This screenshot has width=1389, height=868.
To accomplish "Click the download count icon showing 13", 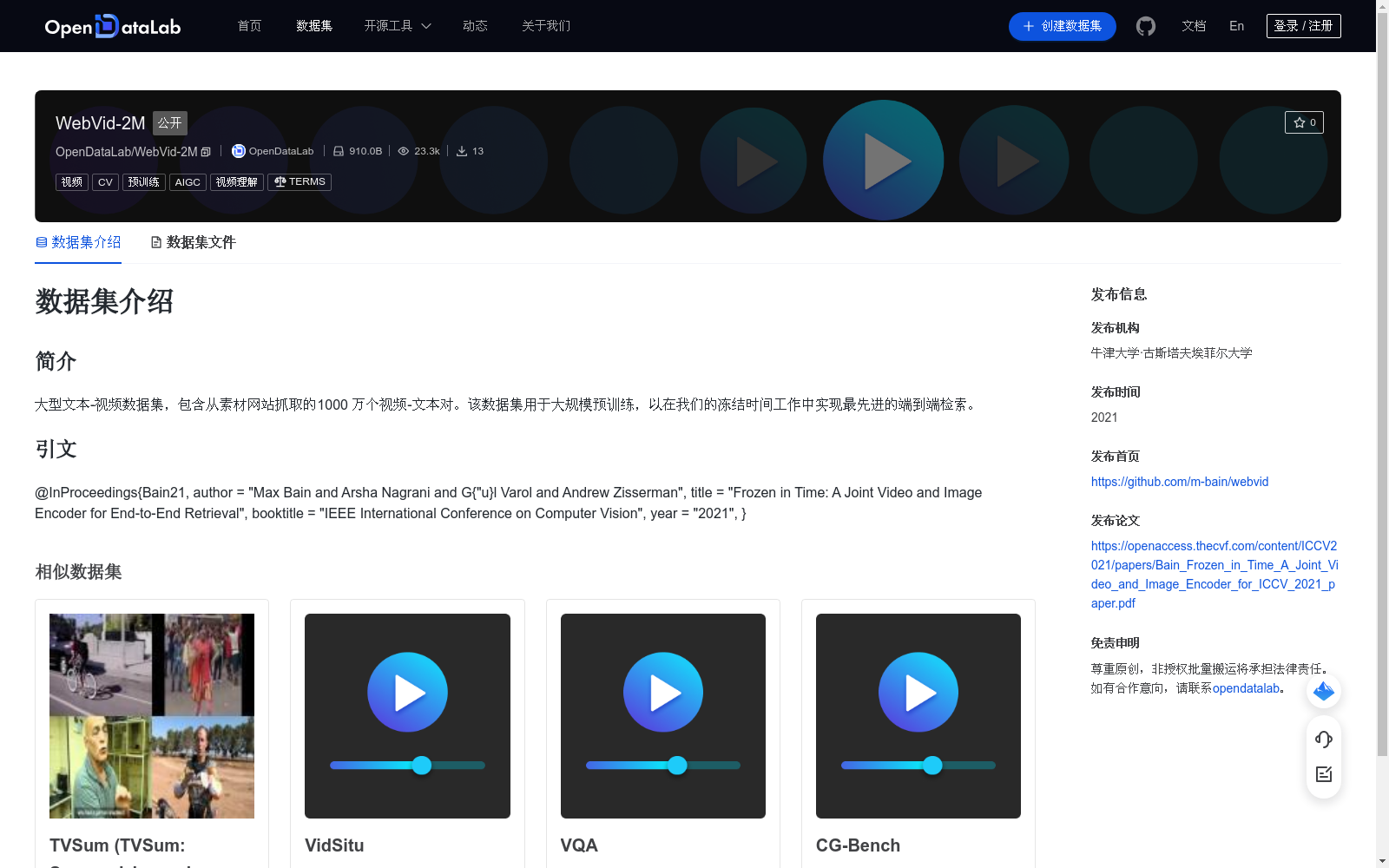I will click(461, 151).
